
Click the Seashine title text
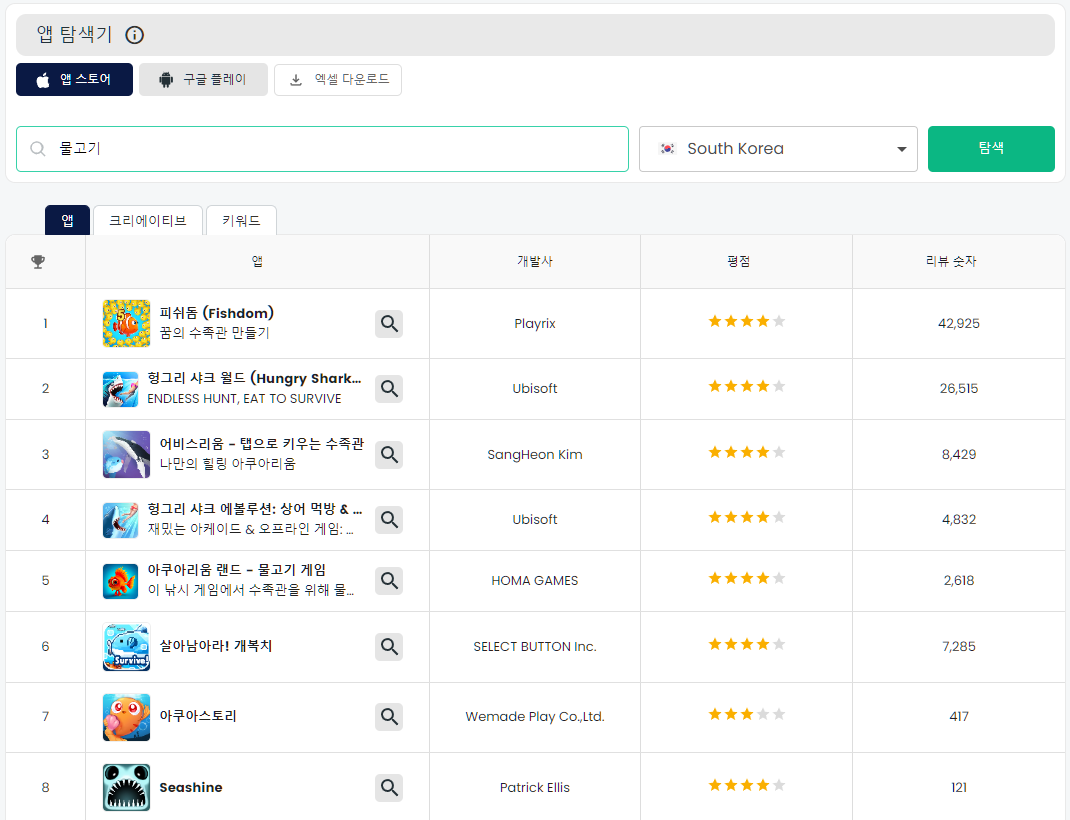191,787
